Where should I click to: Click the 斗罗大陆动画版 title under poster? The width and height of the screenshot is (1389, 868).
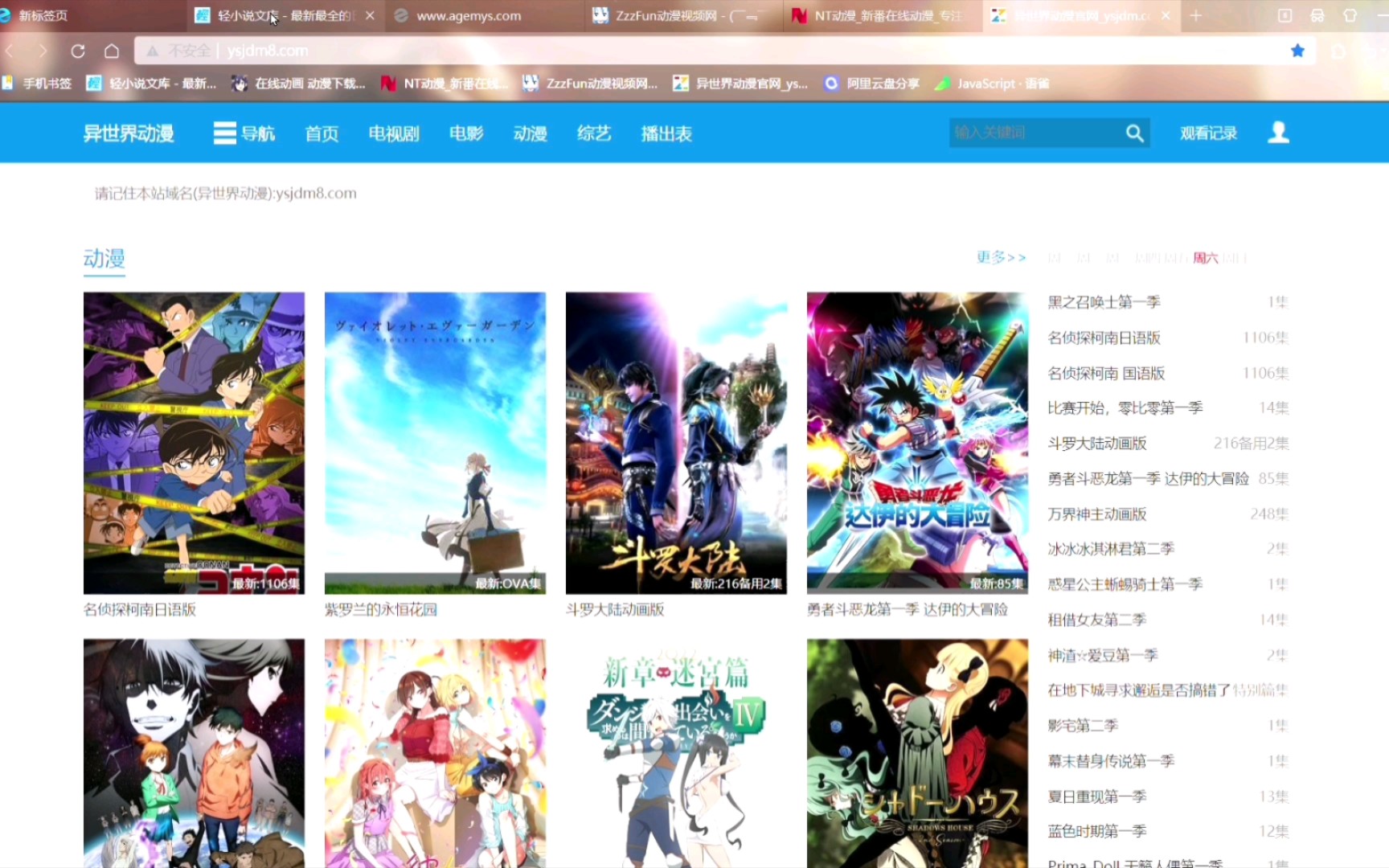615,609
